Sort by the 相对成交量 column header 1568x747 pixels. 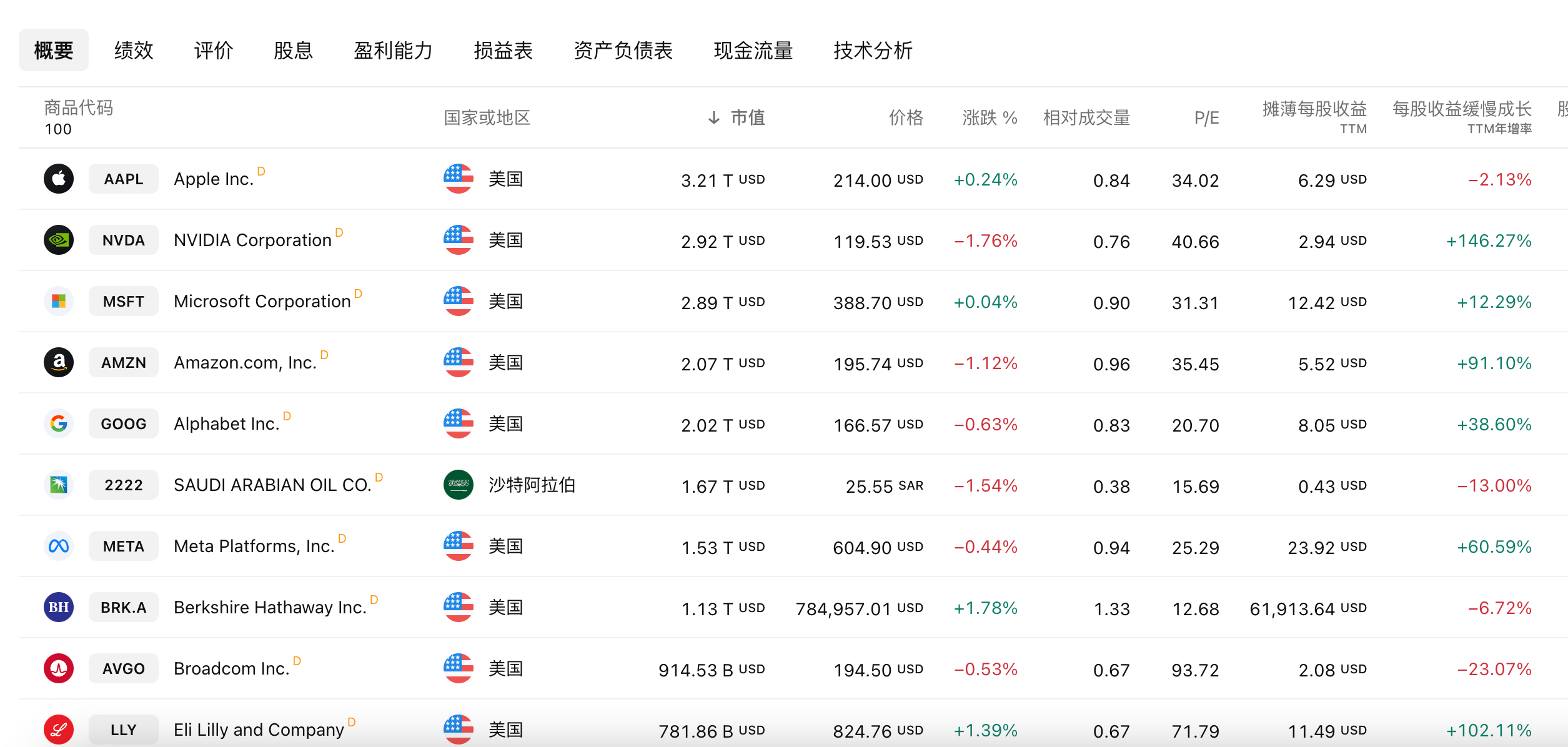coord(1087,118)
